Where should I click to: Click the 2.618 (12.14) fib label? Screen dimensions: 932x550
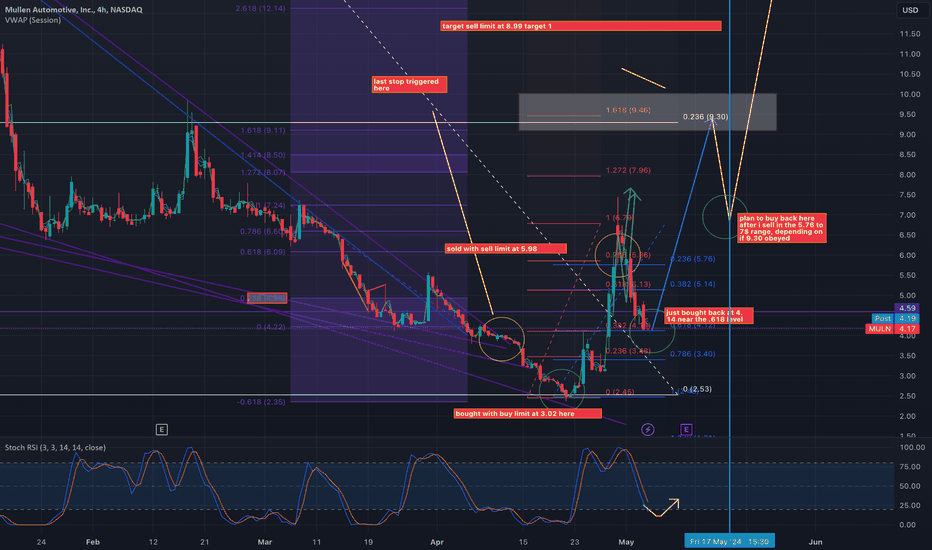coord(260,8)
